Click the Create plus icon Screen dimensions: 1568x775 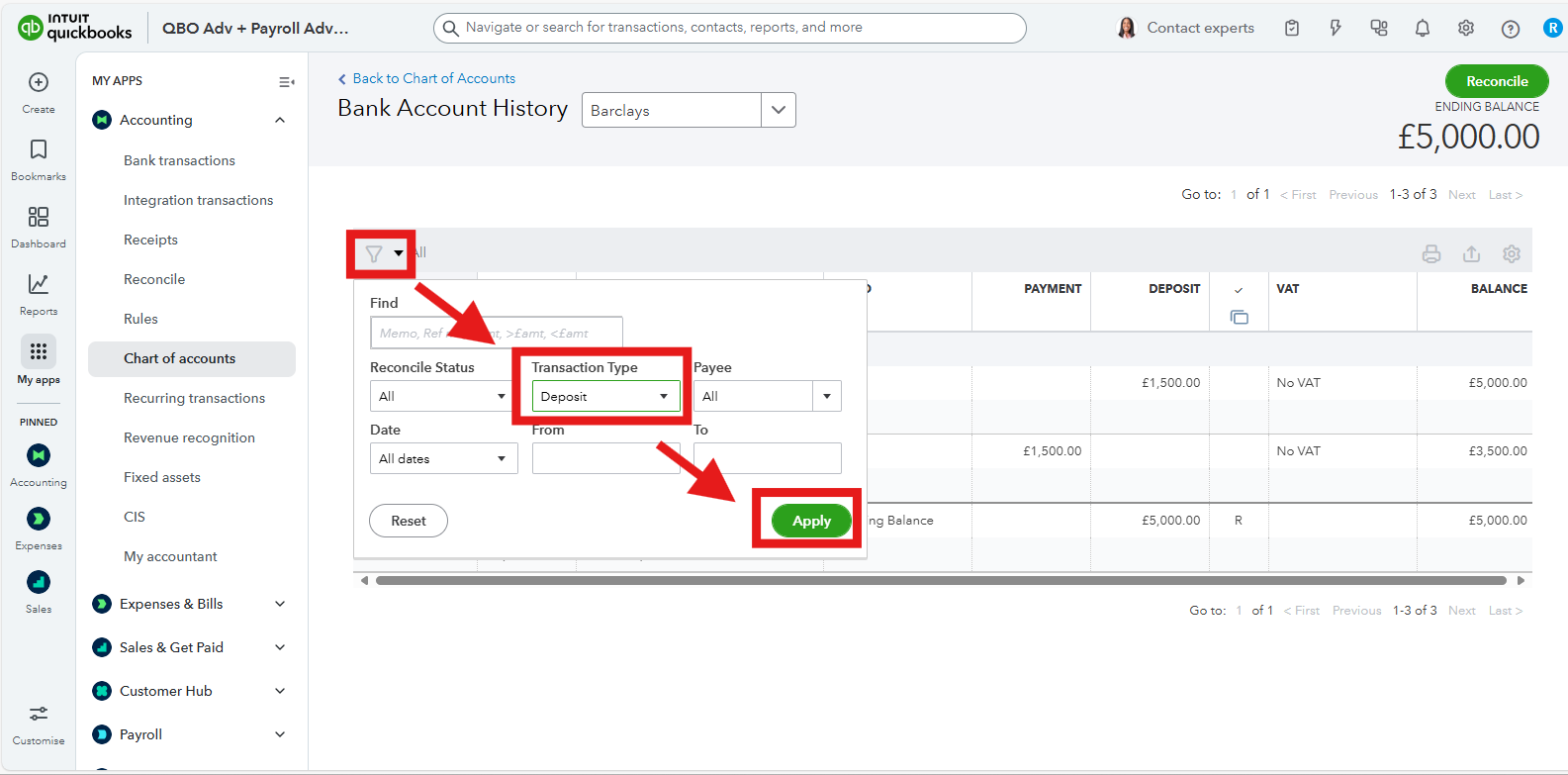click(x=39, y=82)
